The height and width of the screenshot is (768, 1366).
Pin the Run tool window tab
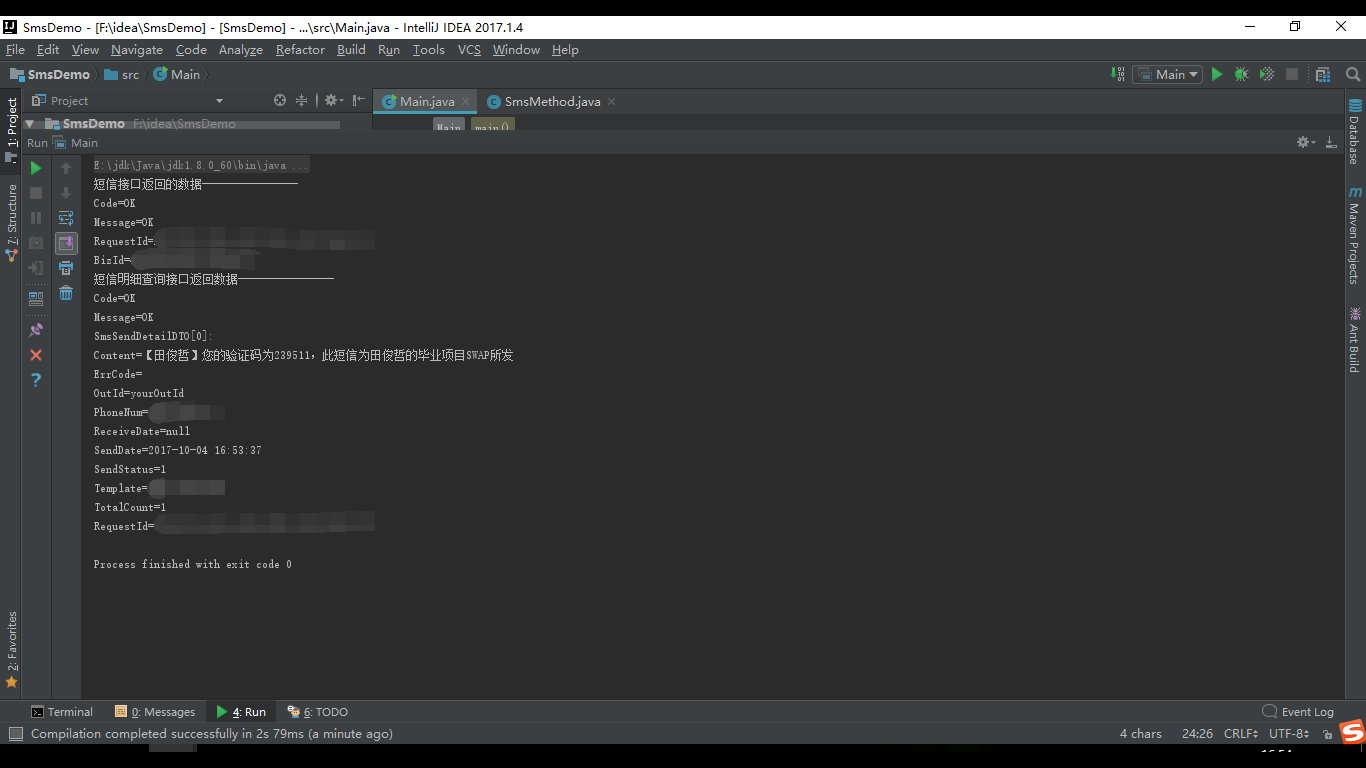point(36,329)
